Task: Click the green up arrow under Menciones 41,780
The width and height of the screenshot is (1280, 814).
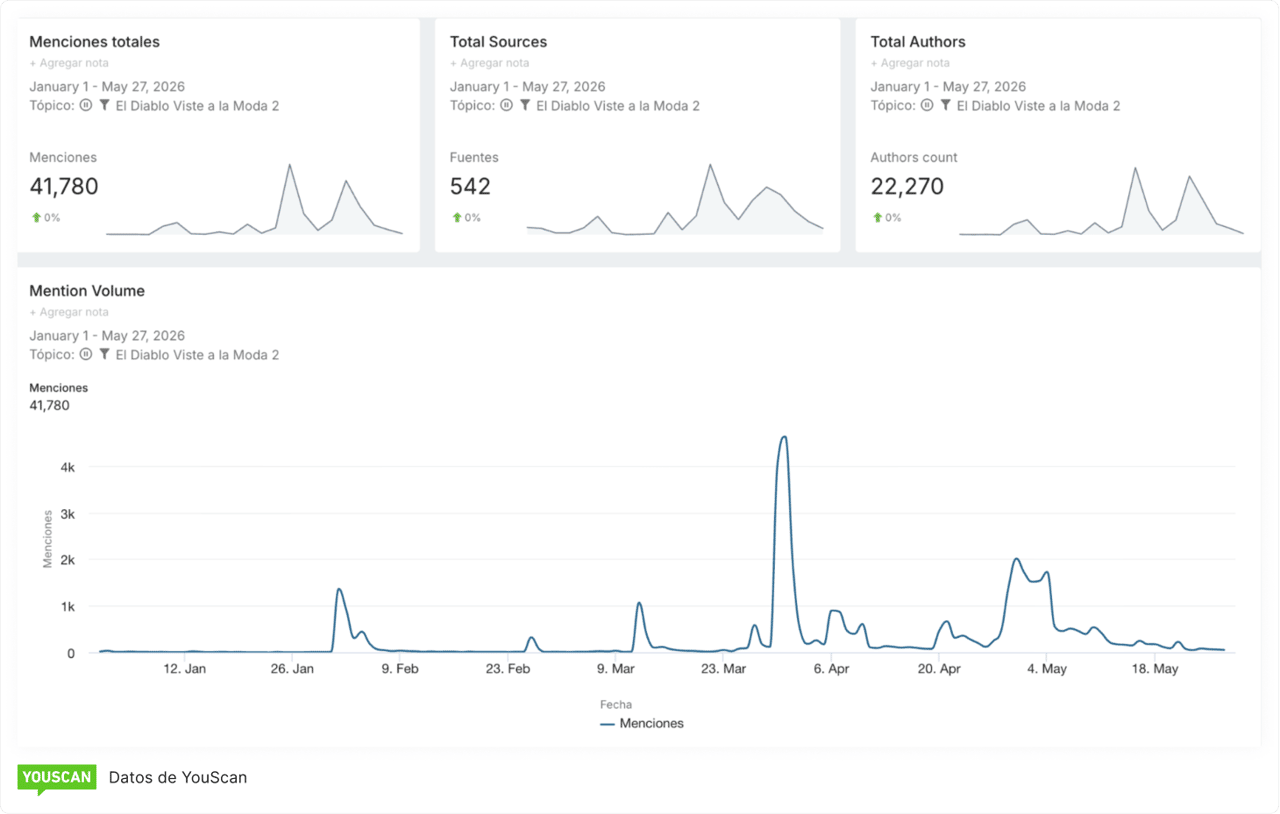Action: [37, 217]
